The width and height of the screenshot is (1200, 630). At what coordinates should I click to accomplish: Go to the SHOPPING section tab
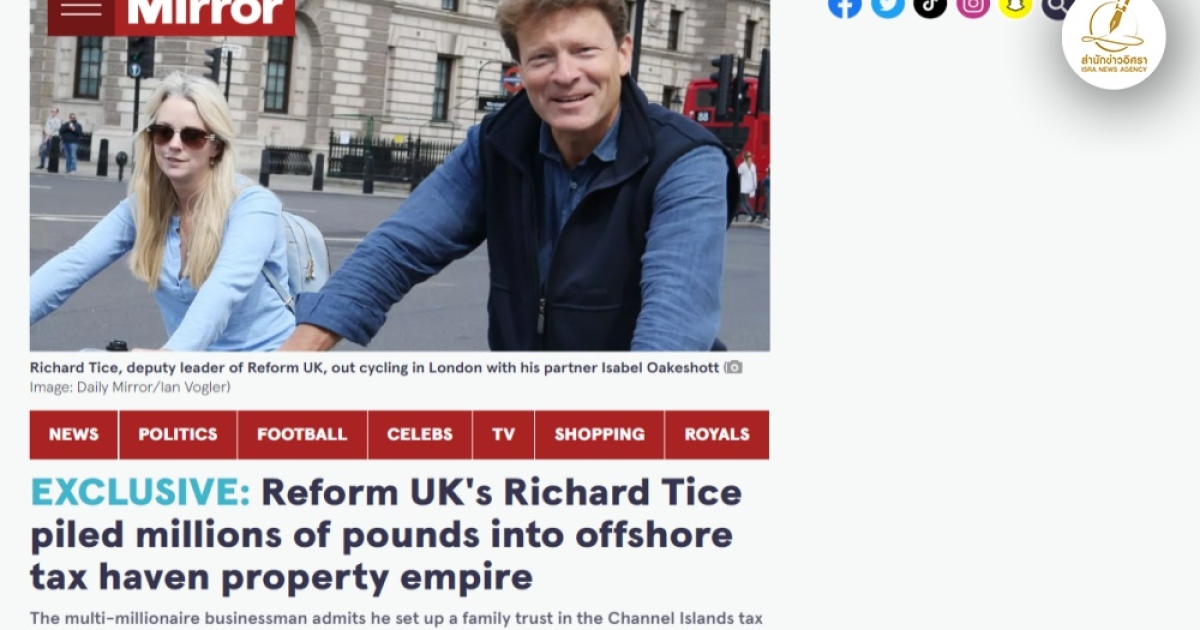coord(599,435)
